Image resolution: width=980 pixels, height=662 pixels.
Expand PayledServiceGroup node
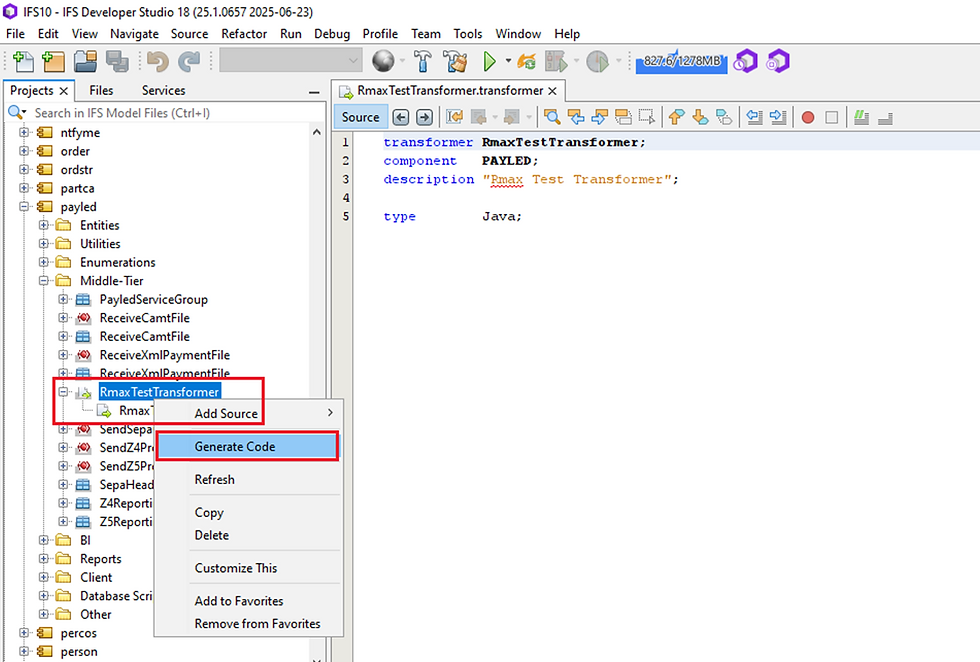pyautogui.click(x=63, y=299)
